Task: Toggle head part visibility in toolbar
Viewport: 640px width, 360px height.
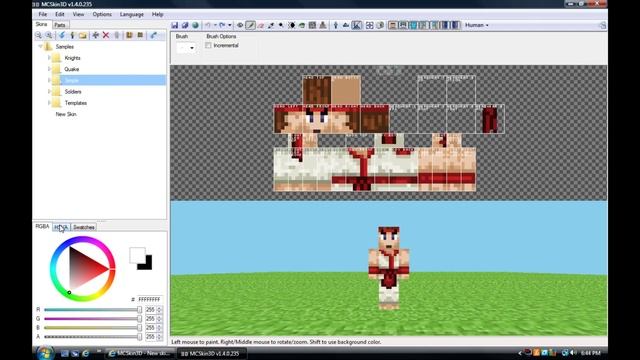Action: point(392,25)
